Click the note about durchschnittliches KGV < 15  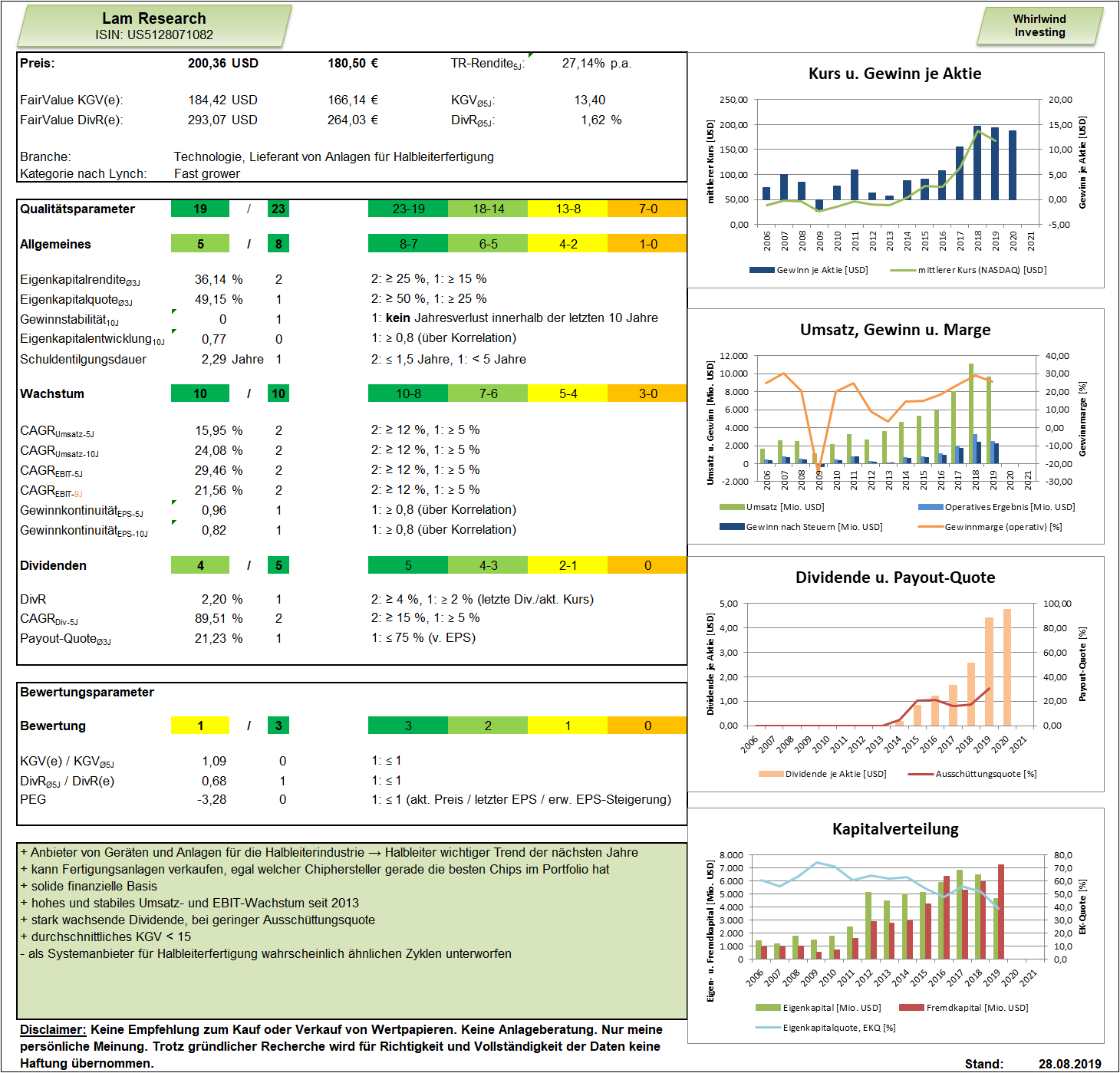click(x=106, y=936)
